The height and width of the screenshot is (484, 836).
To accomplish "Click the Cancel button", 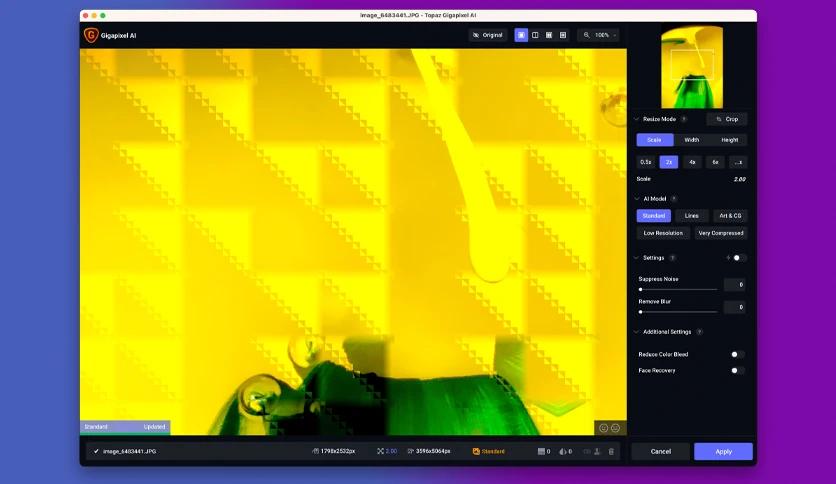I will click(x=661, y=451).
